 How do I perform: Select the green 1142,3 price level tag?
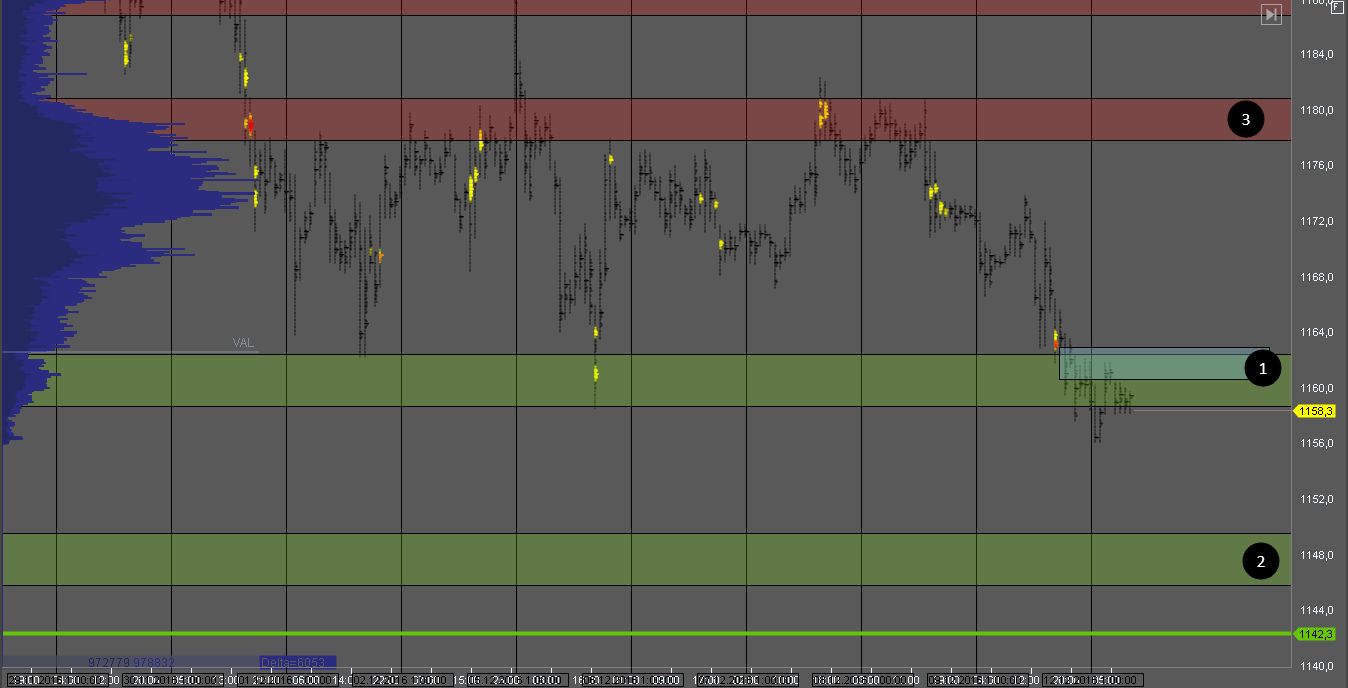click(x=1315, y=634)
